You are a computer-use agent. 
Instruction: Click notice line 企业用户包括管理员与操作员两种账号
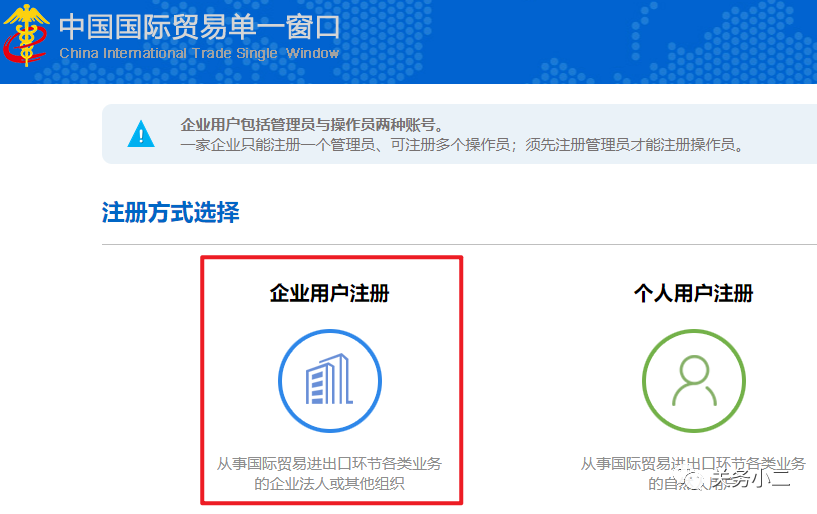(312, 125)
